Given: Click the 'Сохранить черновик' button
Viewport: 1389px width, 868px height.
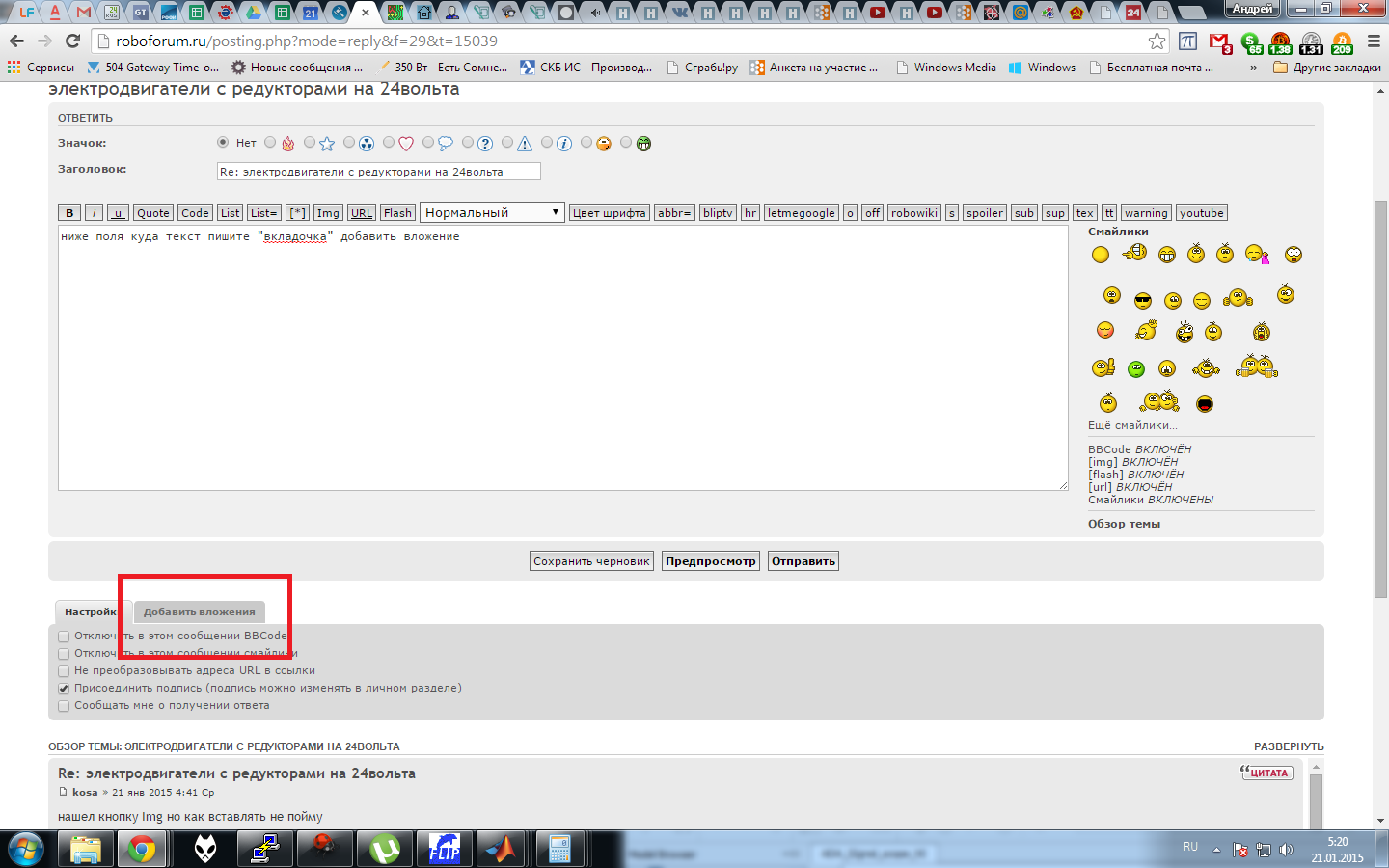Looking at the screenshot, I should [591, 561].
